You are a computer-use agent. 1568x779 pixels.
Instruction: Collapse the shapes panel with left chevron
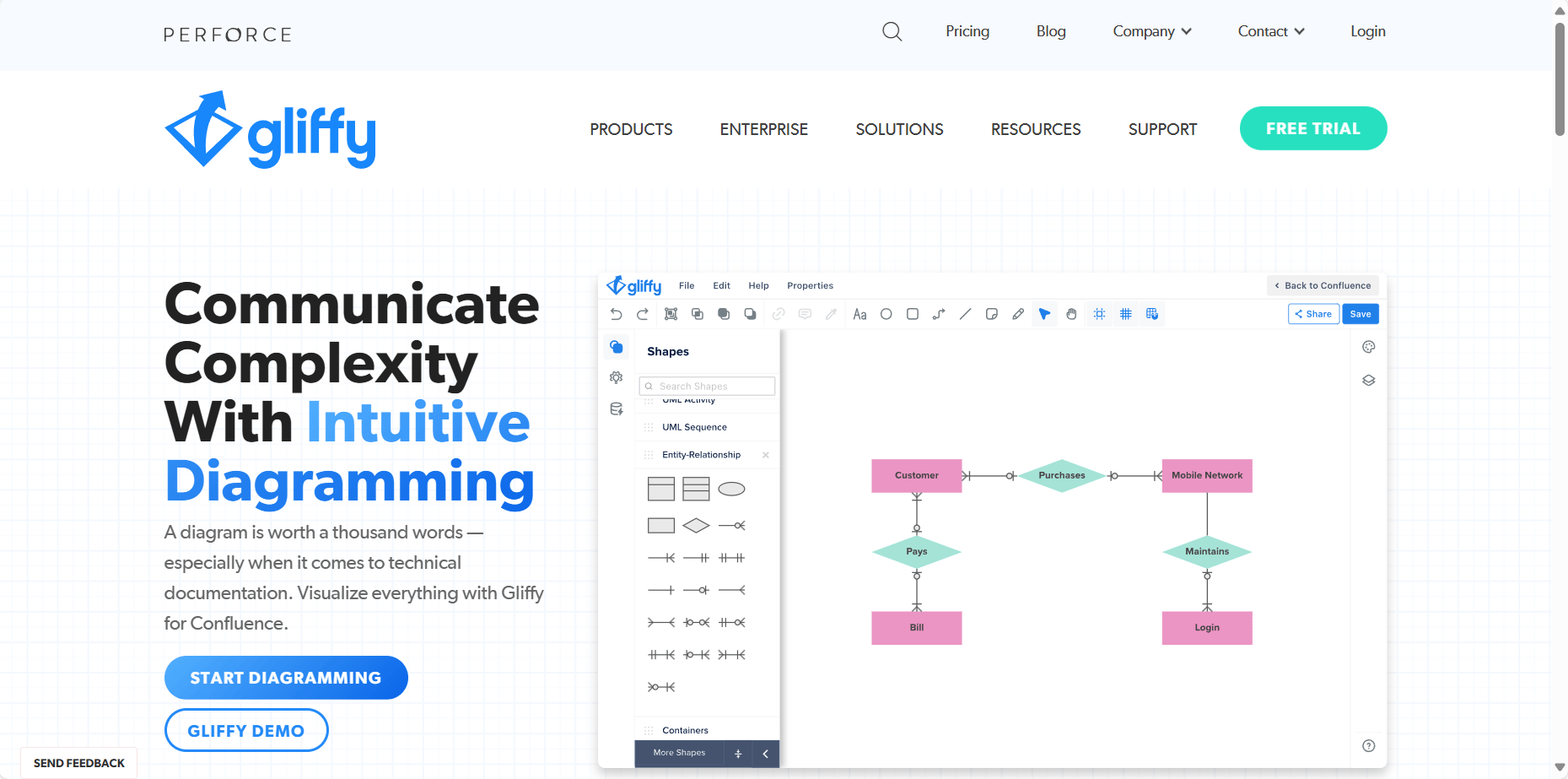pyautogui.click(x=766, y=754)
